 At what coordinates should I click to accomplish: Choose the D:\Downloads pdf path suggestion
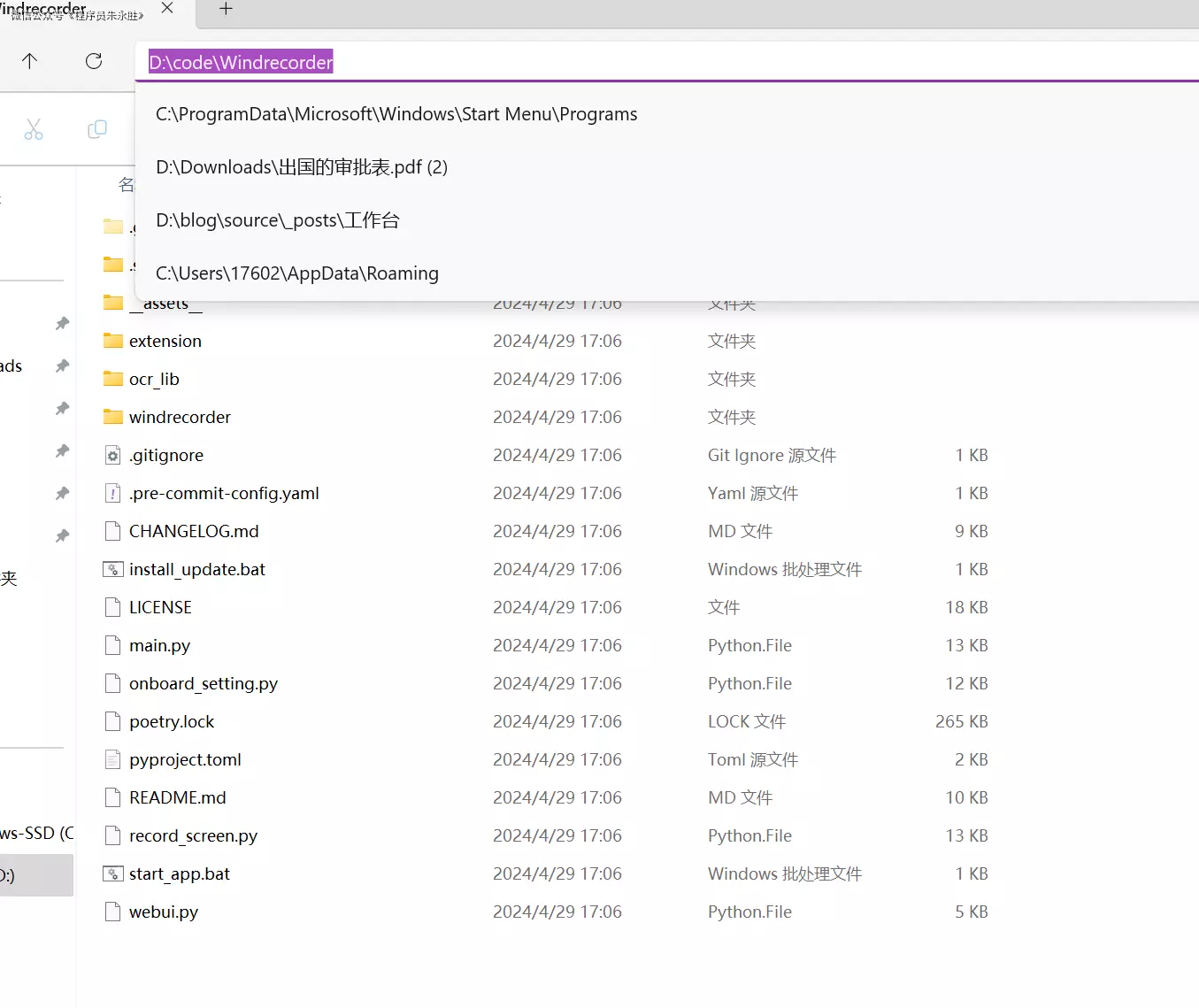pos(302,167)
